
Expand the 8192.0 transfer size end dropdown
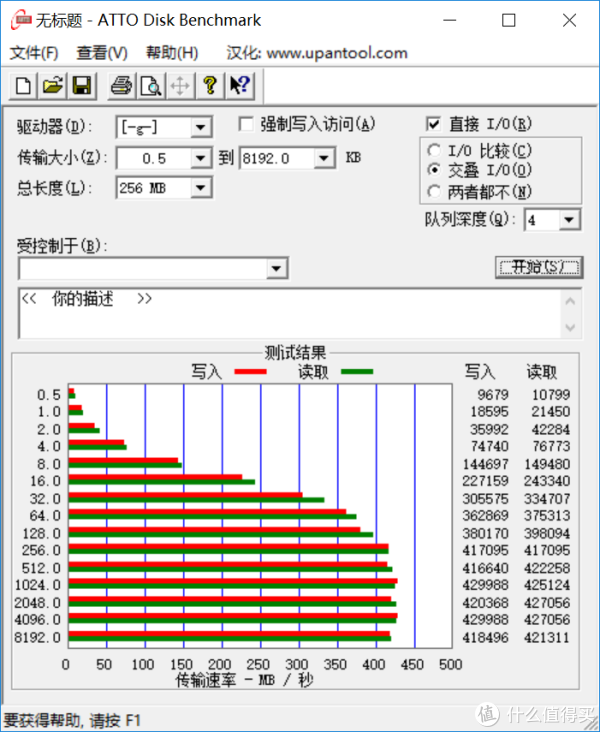point(324,158)
